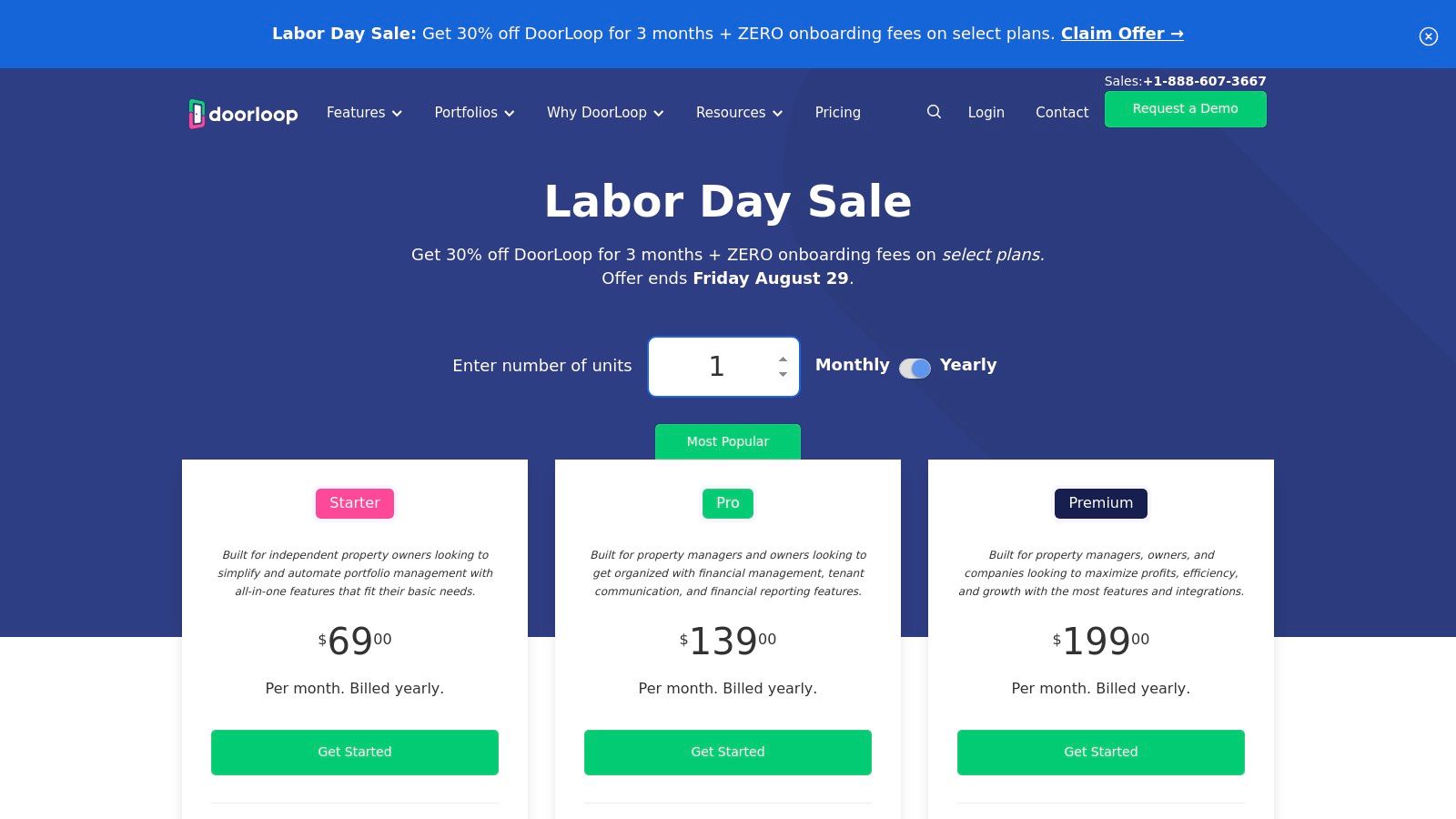
Task: Follow the Claim Offer link
Action: [1122, 34]
